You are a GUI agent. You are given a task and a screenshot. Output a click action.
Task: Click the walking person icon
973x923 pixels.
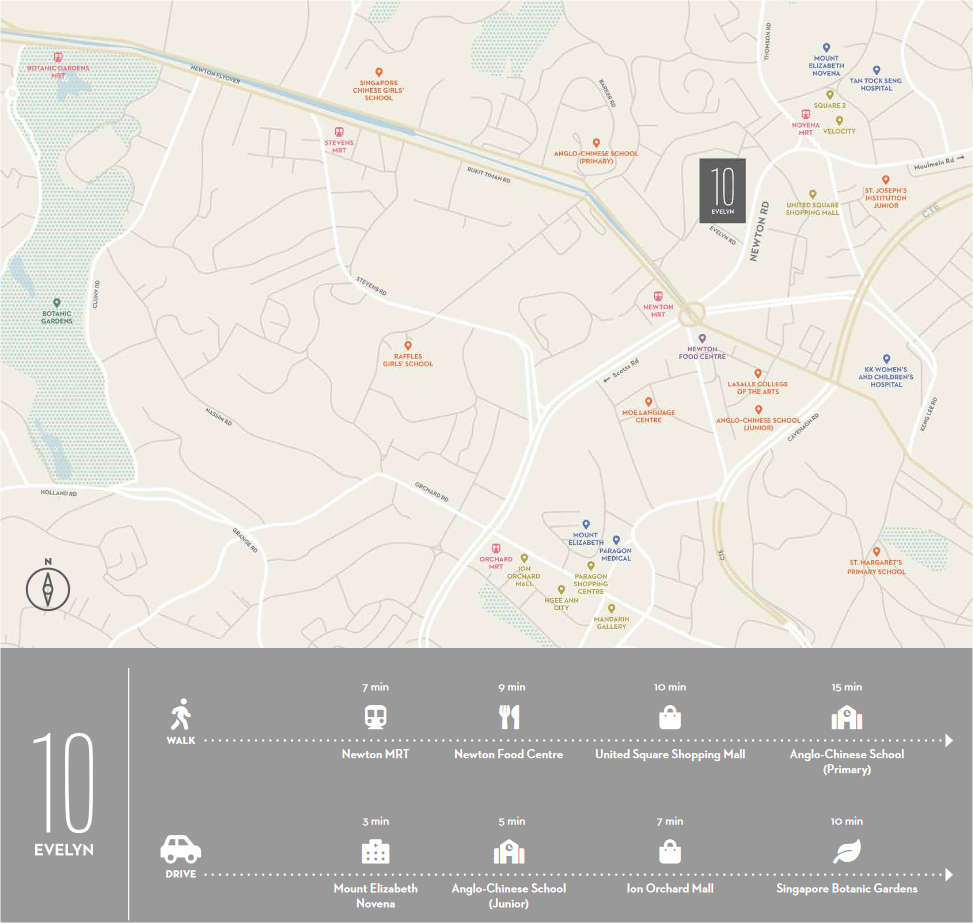tap(181, 714)
